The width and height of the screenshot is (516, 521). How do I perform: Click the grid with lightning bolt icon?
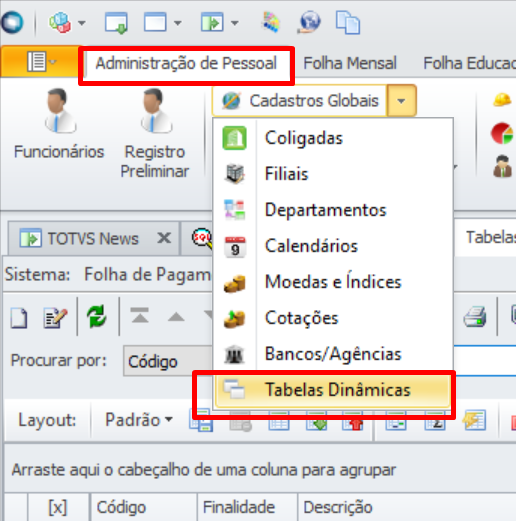474,421
